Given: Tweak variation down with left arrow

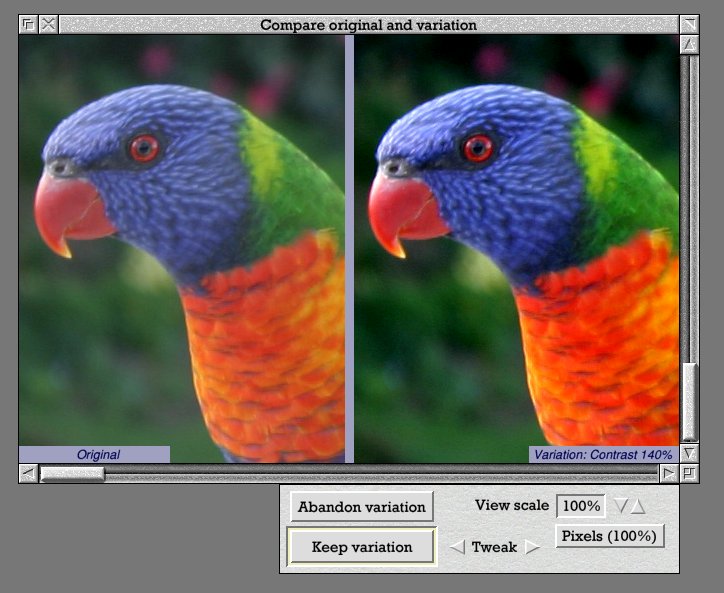Looking at the screenshot, I should point(457,547).
